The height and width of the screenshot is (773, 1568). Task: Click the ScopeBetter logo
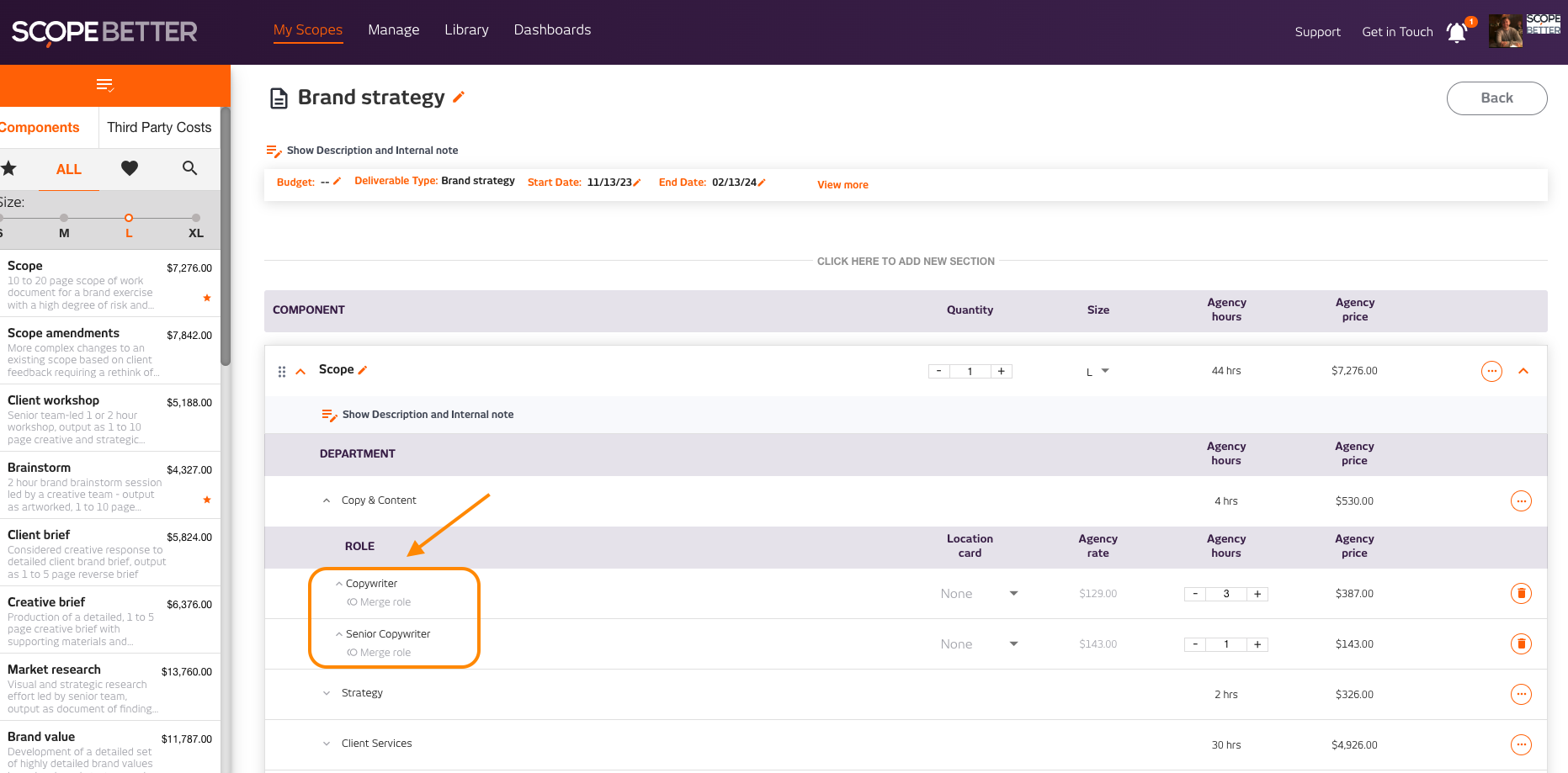pos(104,32)
